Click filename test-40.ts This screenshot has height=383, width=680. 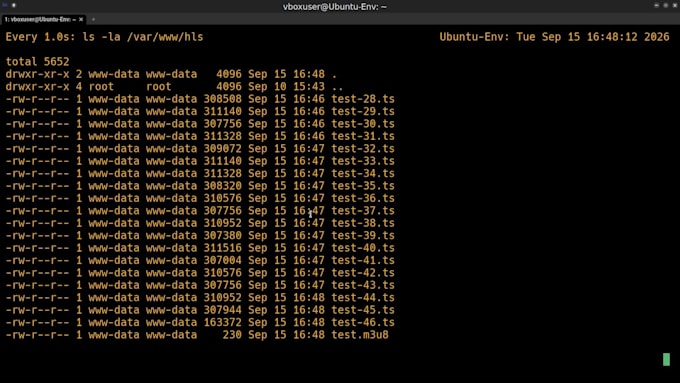363,248
